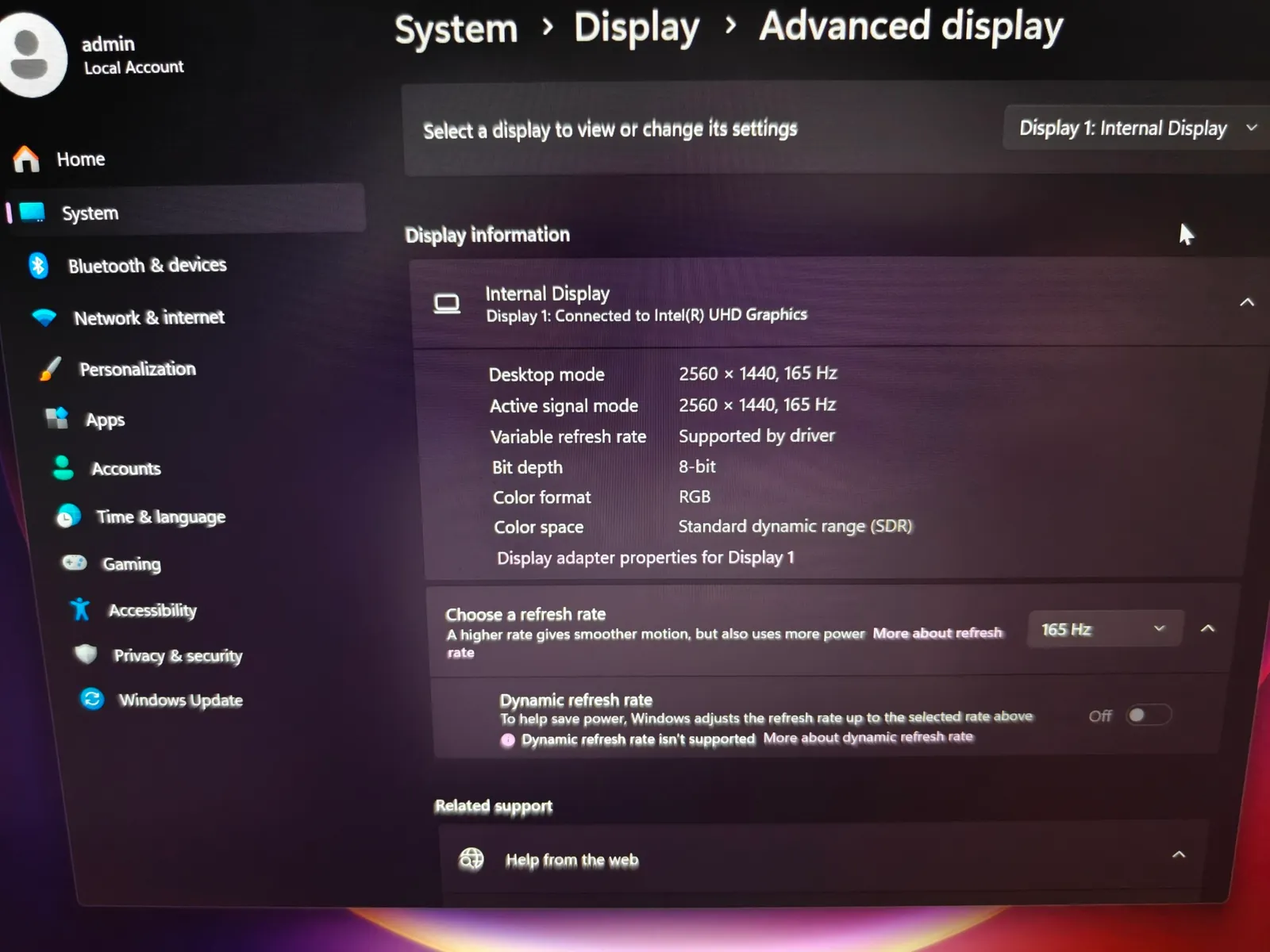The image size is (1270, 952).
Task: Click the Variable refresh rate label
Action: tap(568, 436)
